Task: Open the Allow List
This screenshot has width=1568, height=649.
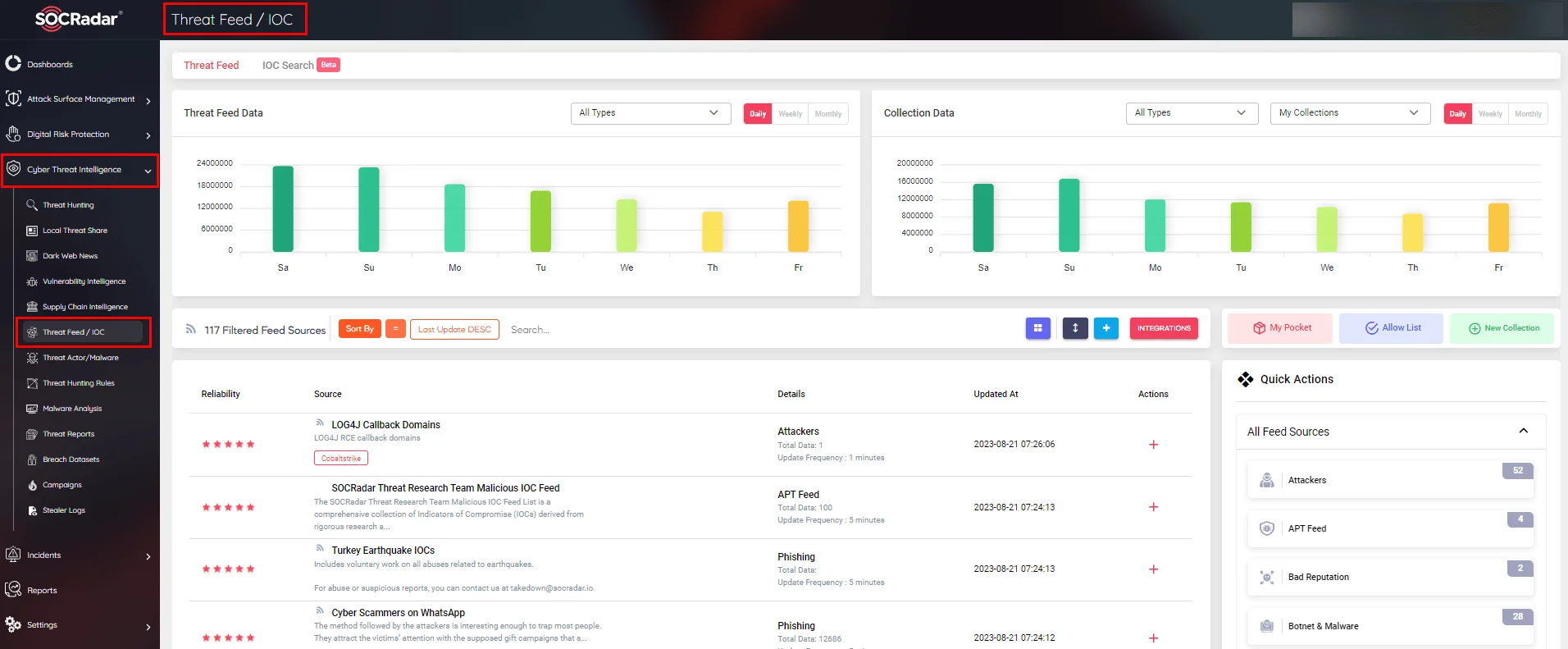Action: coord(1392,328)
